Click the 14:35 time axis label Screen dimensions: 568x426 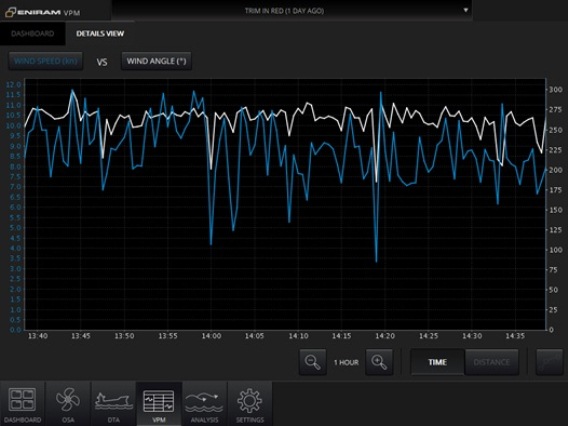[x=515, y=336]
